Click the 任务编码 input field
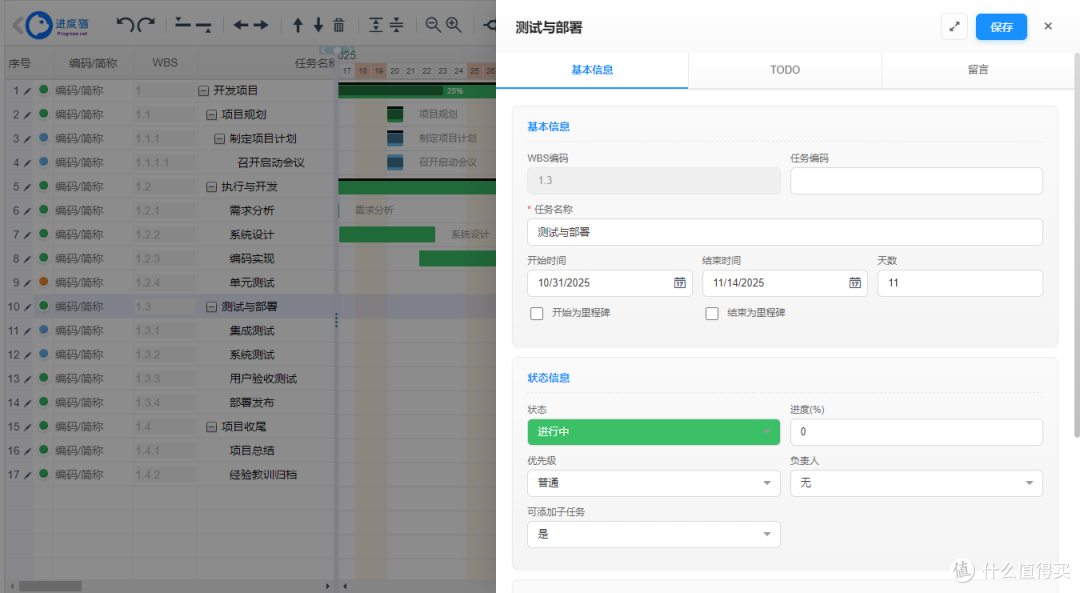 [916, 181]
